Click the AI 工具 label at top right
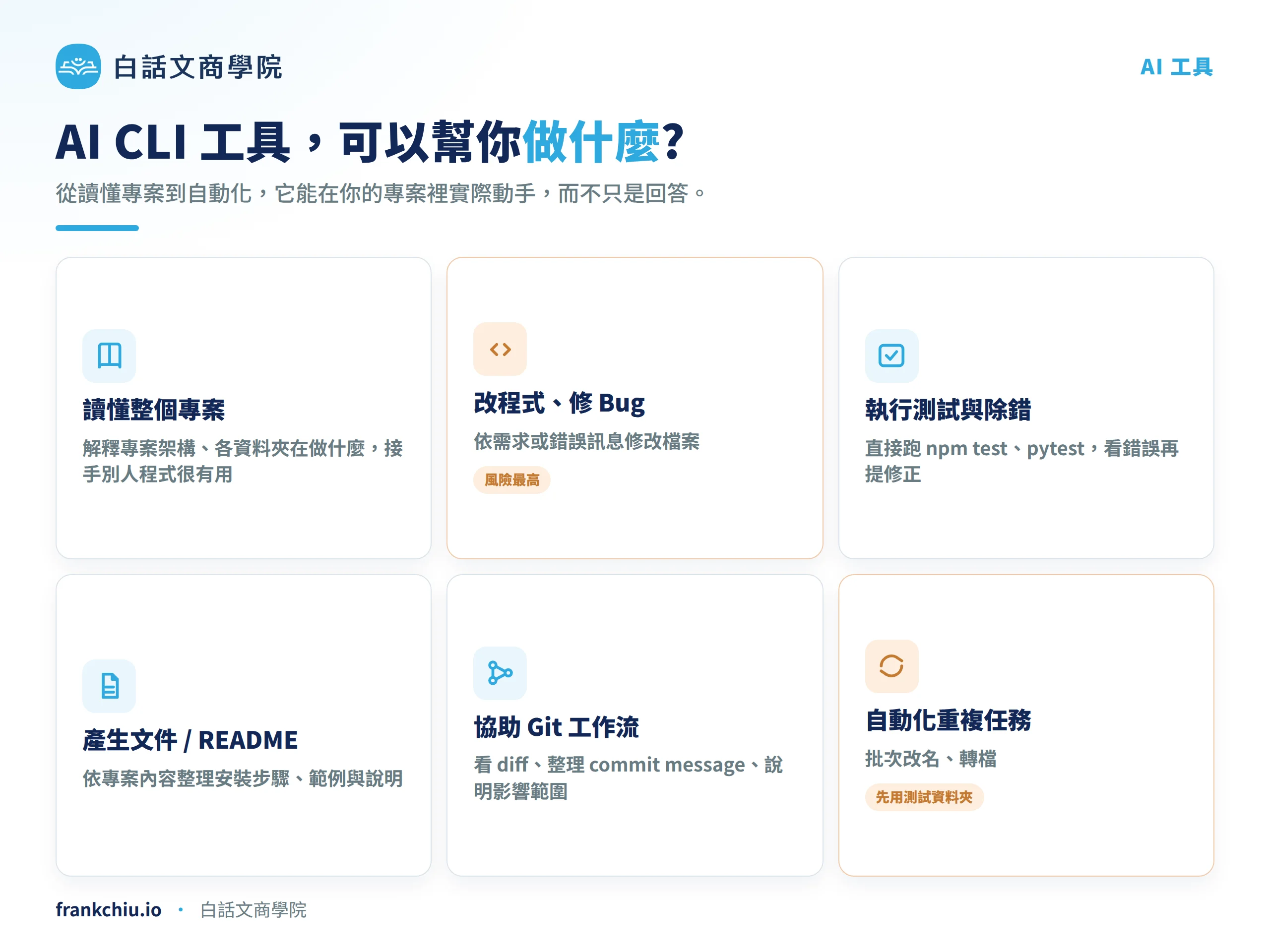The width and height of the screenshot is (1270, 952). (x=1176, y=67)
